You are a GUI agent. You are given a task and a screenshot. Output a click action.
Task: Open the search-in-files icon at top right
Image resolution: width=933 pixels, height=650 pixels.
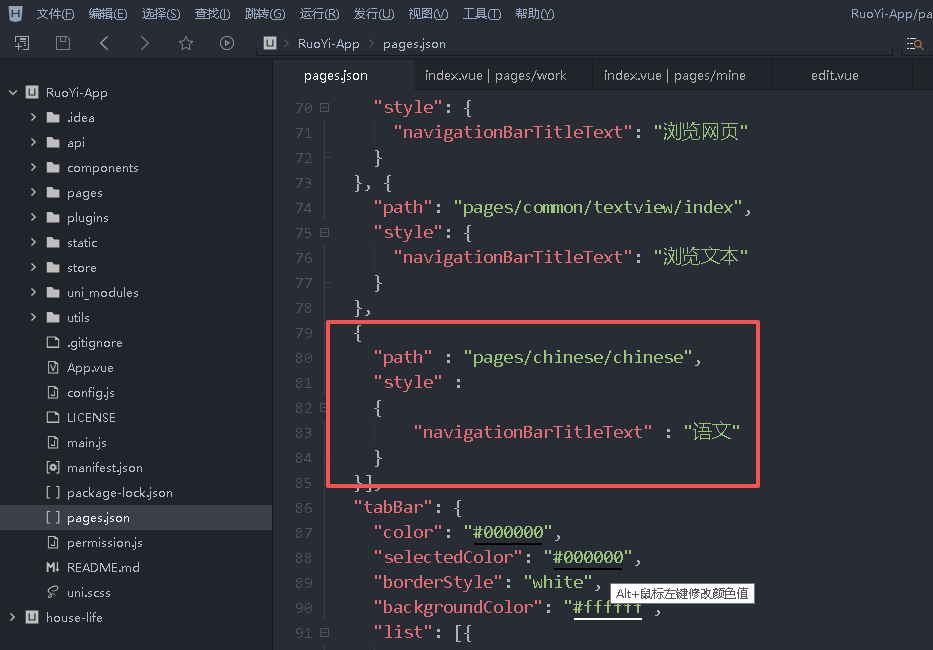coord(913,43)
